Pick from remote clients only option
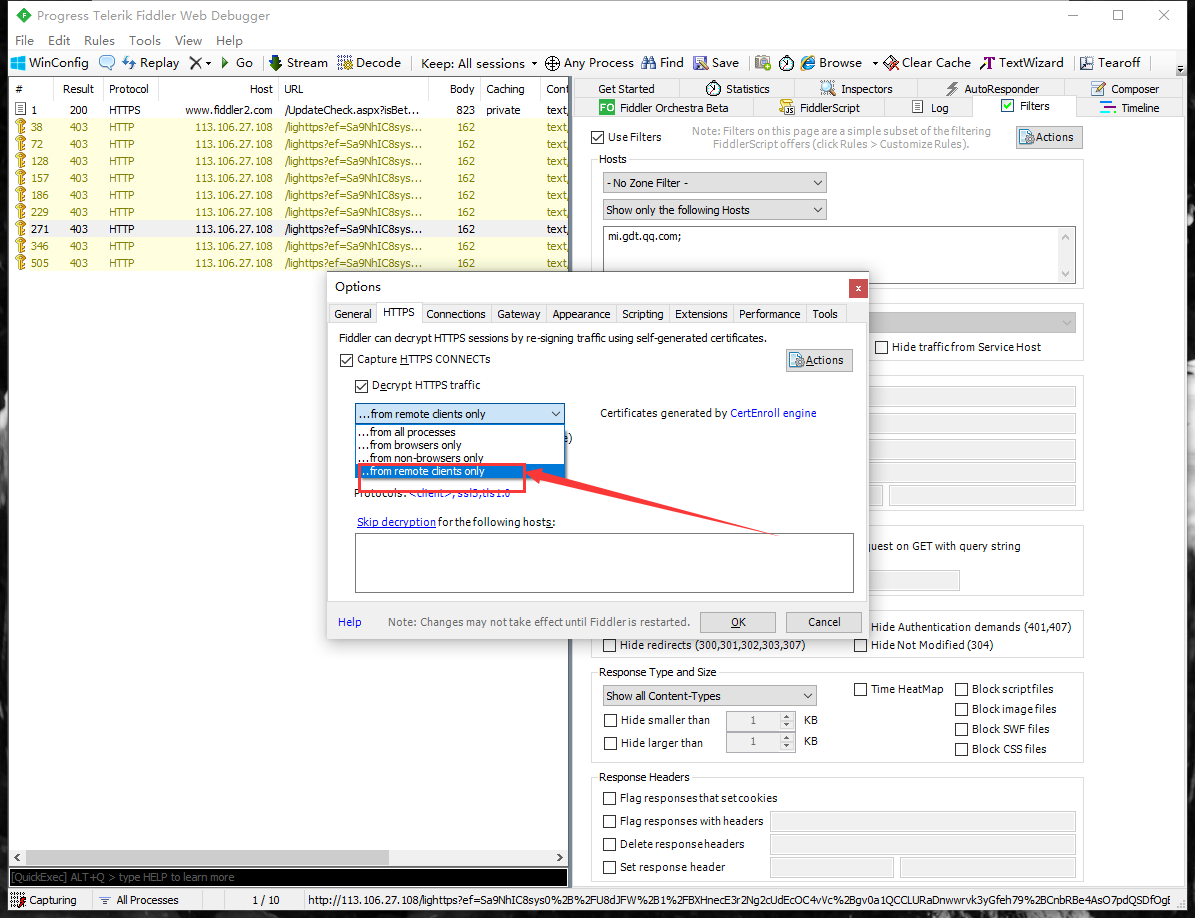 pyautogui.click(x=460, y=472)
